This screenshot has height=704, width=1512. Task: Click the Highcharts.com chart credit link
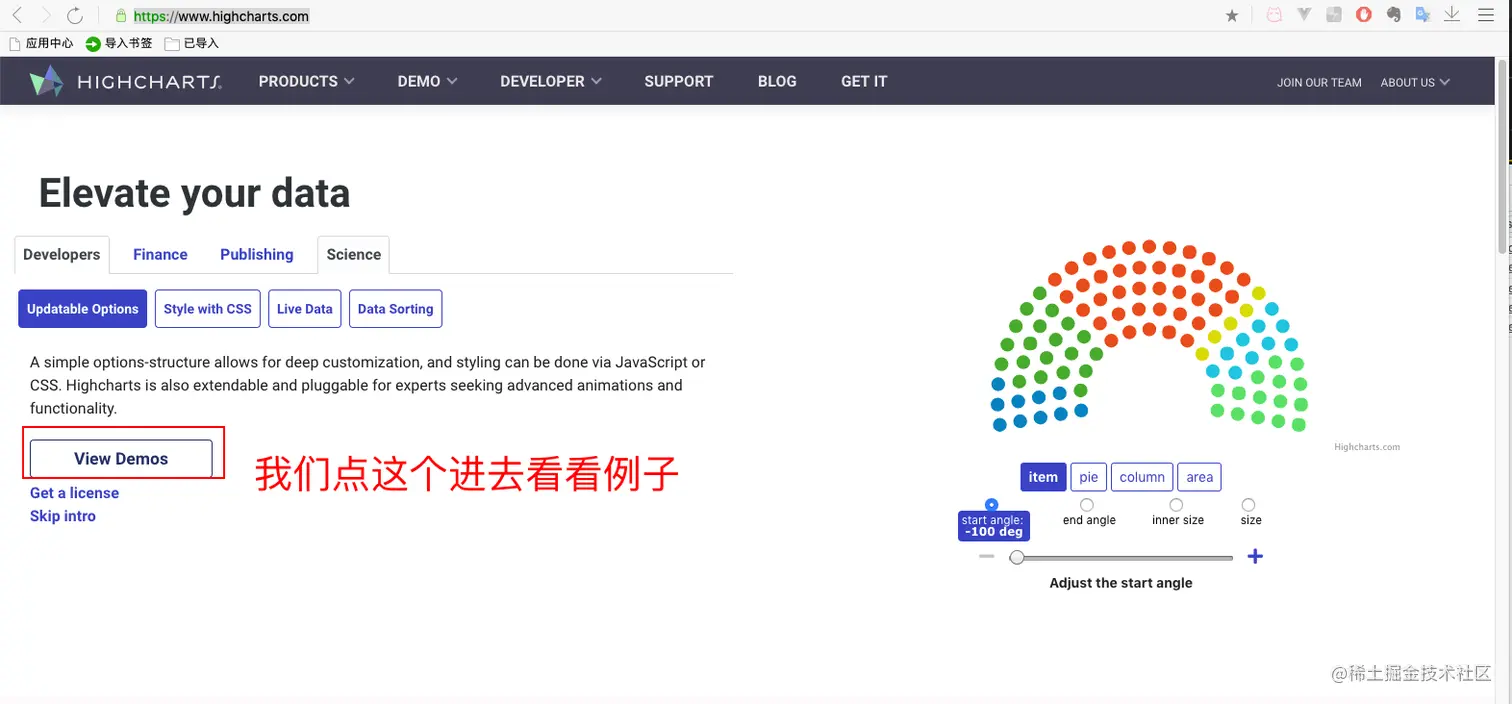pyautogui.click(x=1367, y=447)
